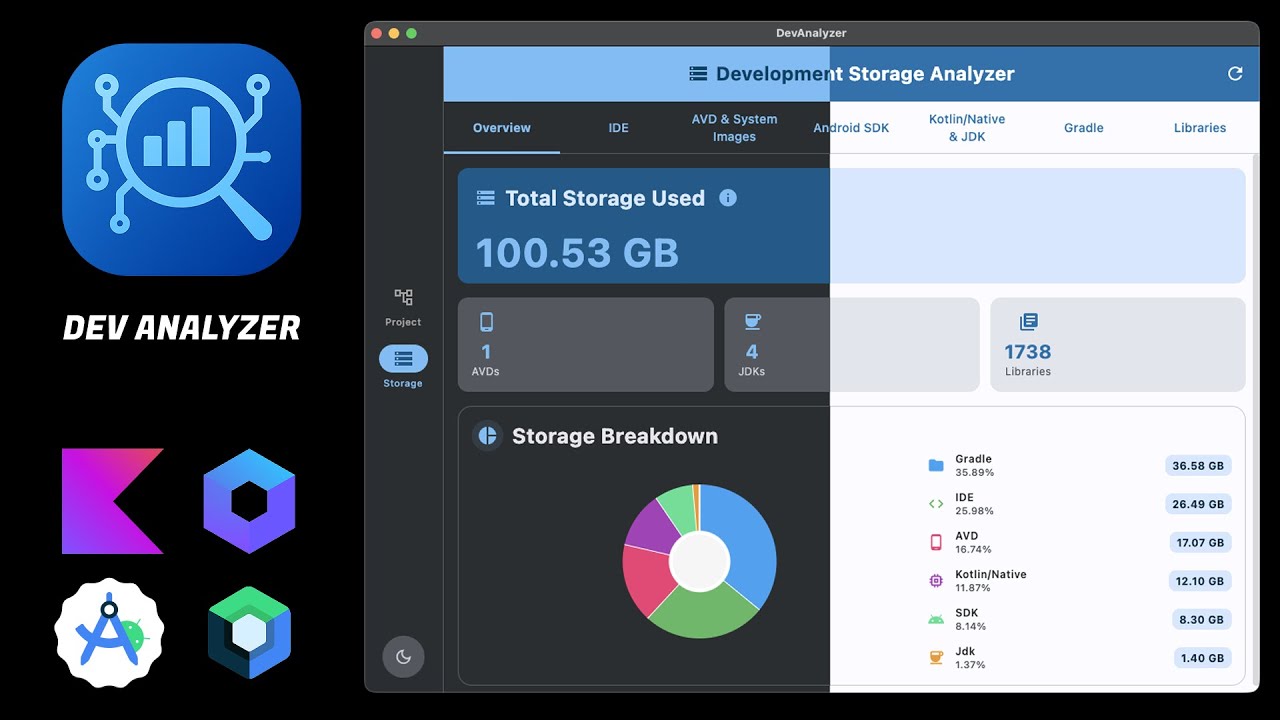
Task: Click the info icon beside Total Storage Used
Action: click(x=727, y=198)
